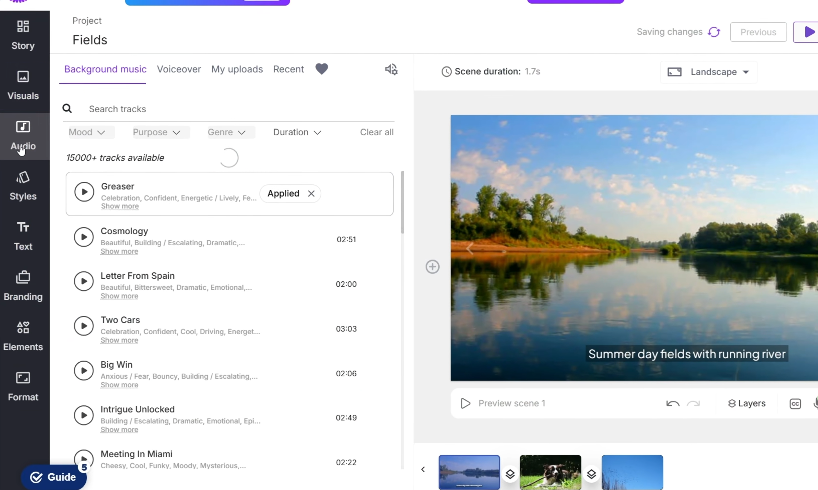Click the search magnifier icon

pos(67,109)
